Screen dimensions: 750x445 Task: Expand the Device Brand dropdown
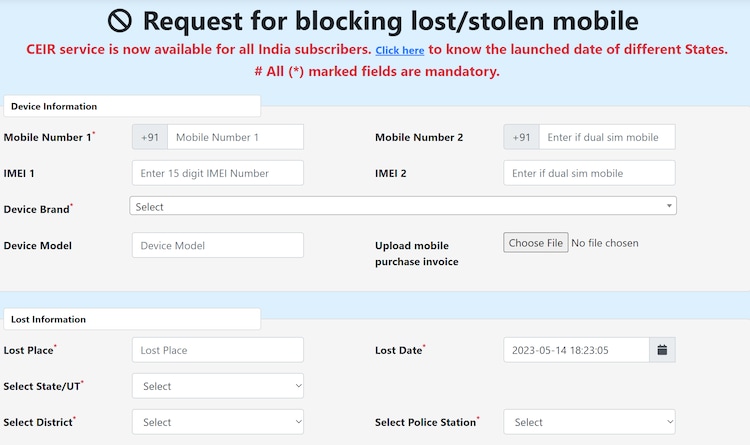(403, 206)
